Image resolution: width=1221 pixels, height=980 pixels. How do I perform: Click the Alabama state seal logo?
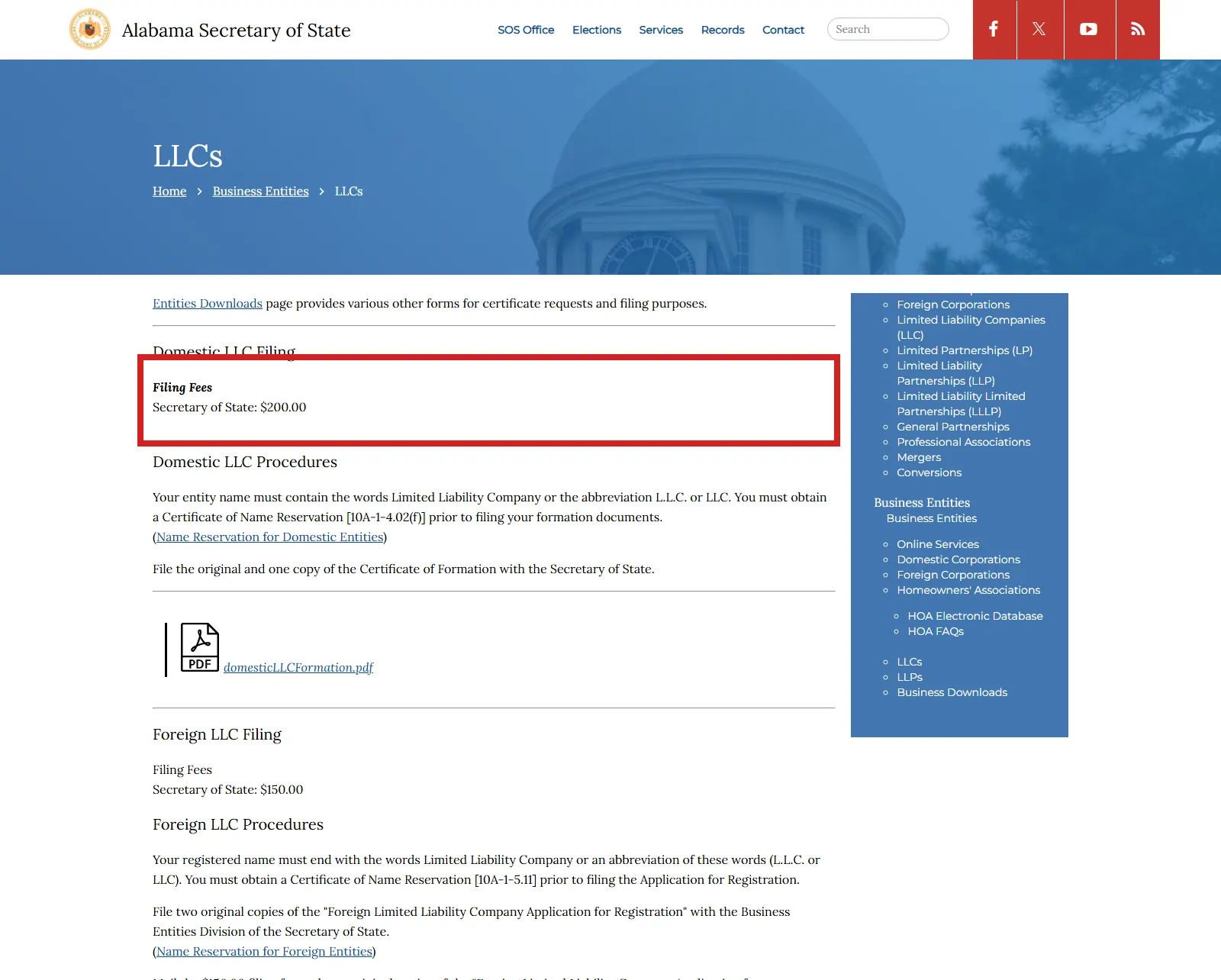90,29
